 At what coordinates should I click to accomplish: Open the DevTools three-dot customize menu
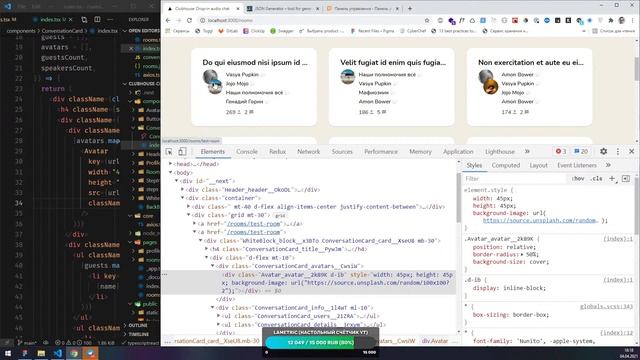618,151
